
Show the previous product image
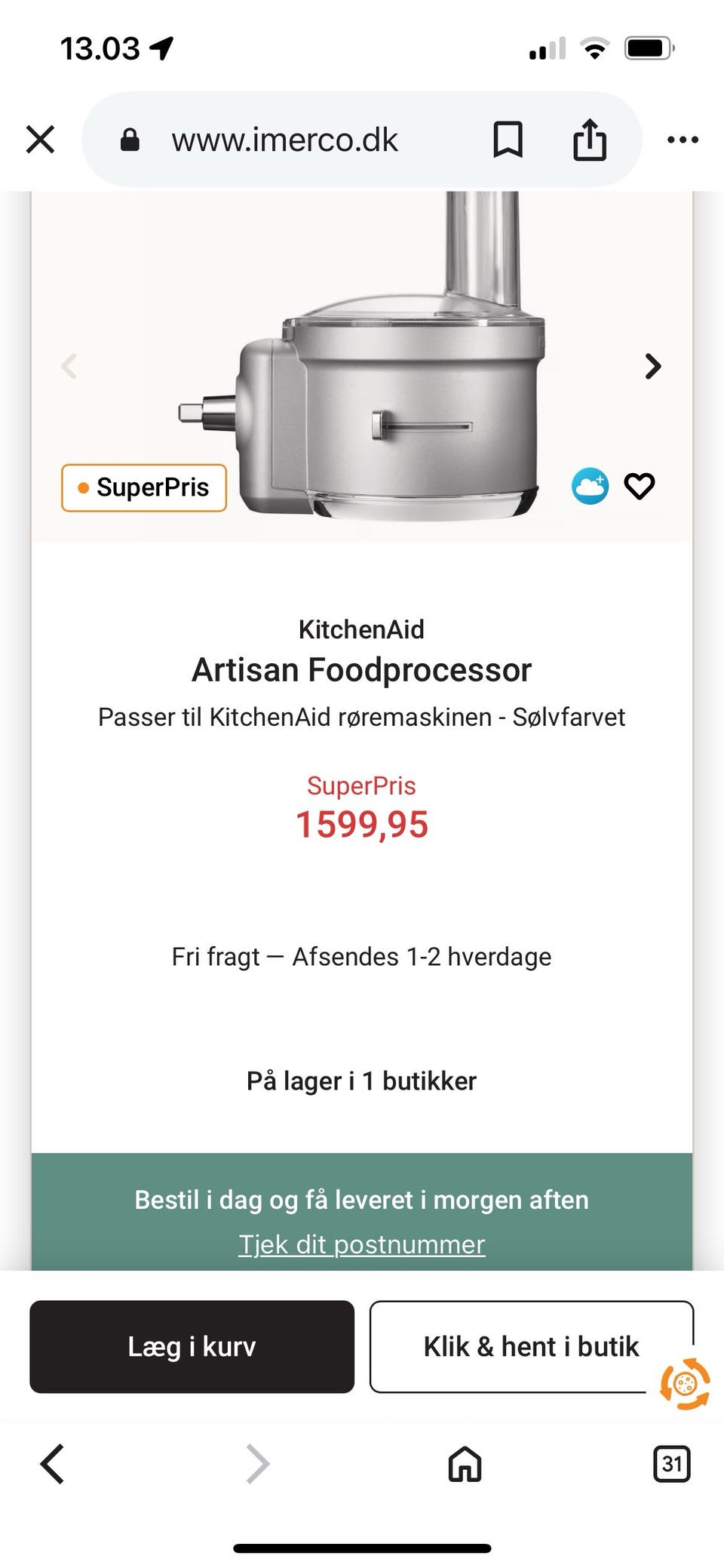coord(69,367)
